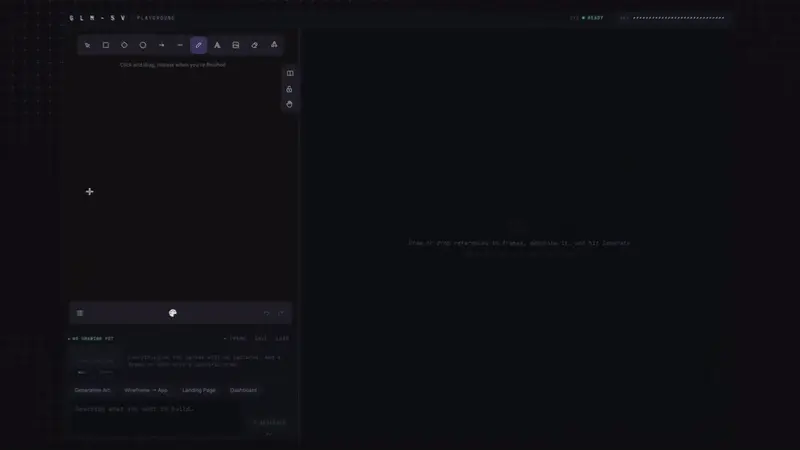Select the Landing Page preset

[199, 390]
